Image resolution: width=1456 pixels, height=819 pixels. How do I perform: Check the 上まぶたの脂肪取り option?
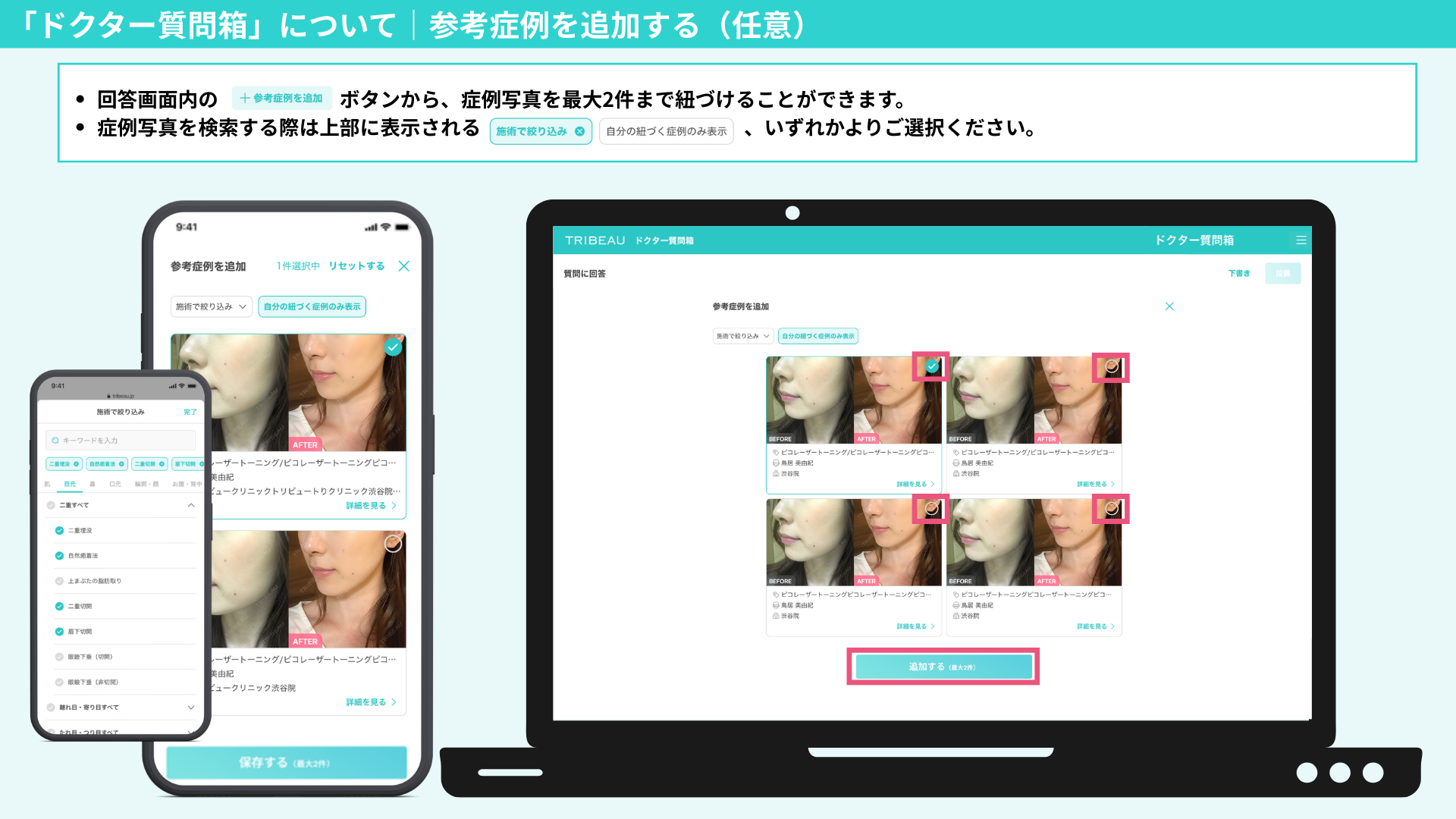(59, 581)
